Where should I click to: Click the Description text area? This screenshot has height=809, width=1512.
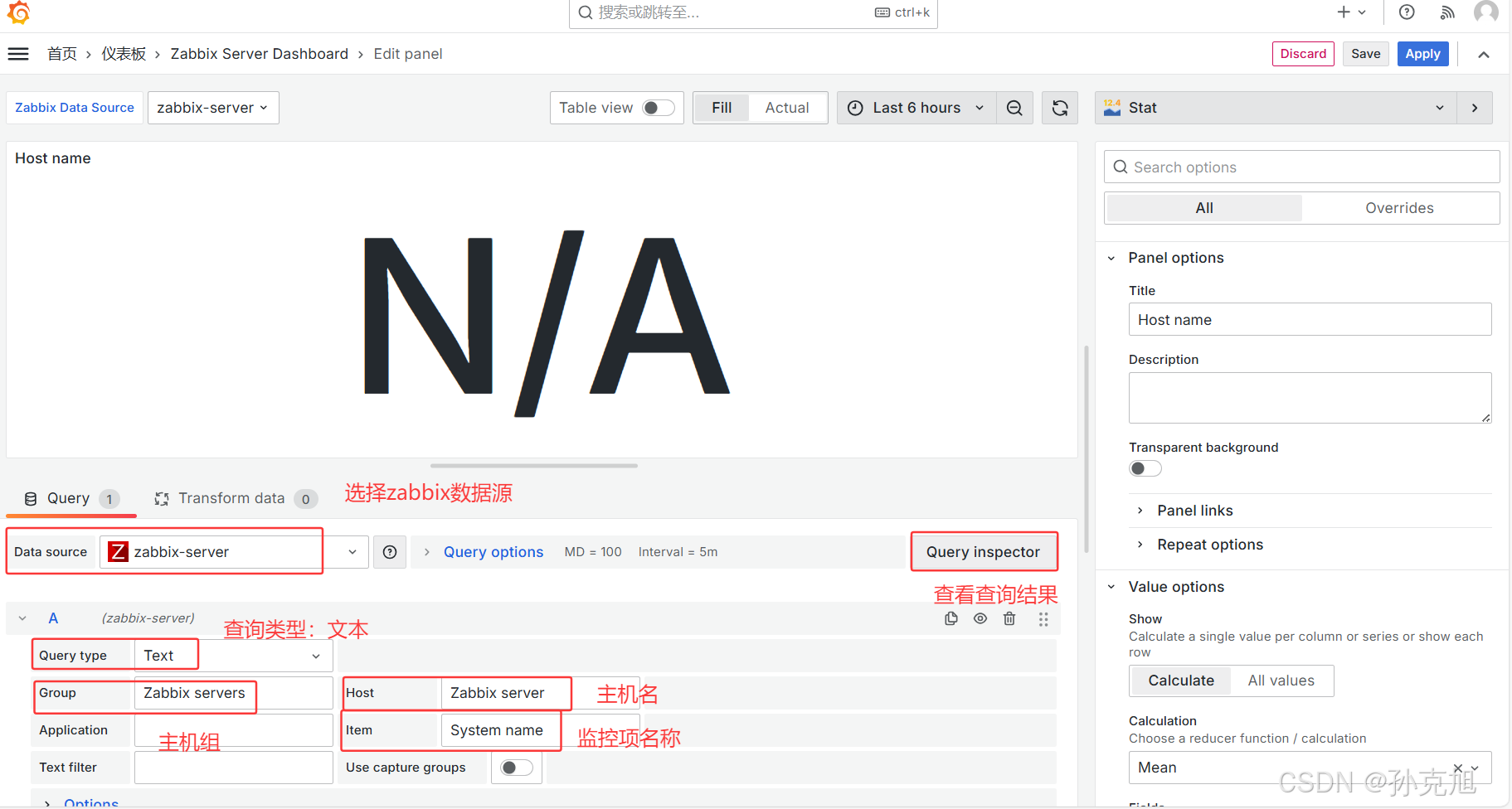coord(1310,398)
